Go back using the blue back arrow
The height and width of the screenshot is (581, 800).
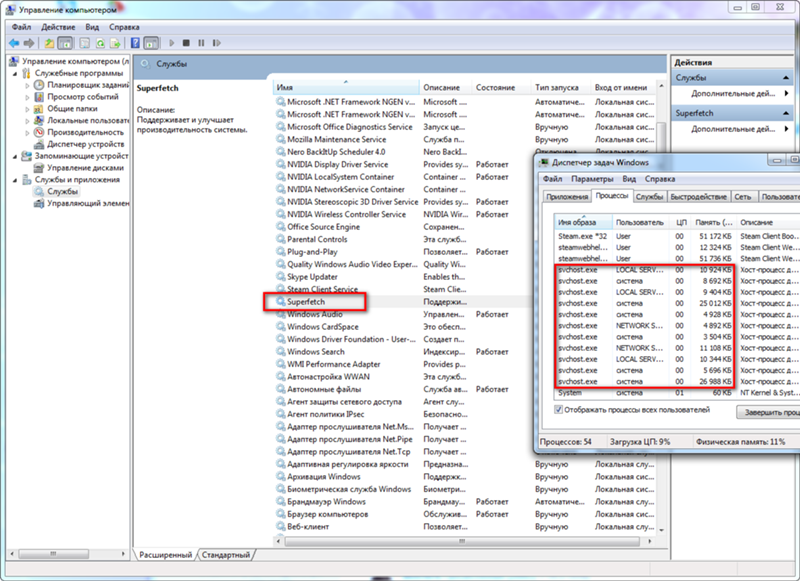pos(14,43)
